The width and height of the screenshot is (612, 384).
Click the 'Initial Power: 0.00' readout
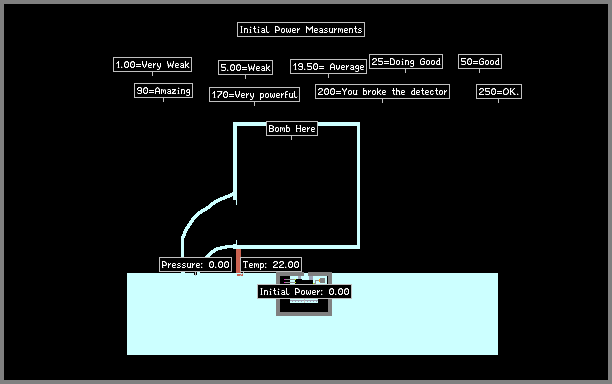pos(304,292)
